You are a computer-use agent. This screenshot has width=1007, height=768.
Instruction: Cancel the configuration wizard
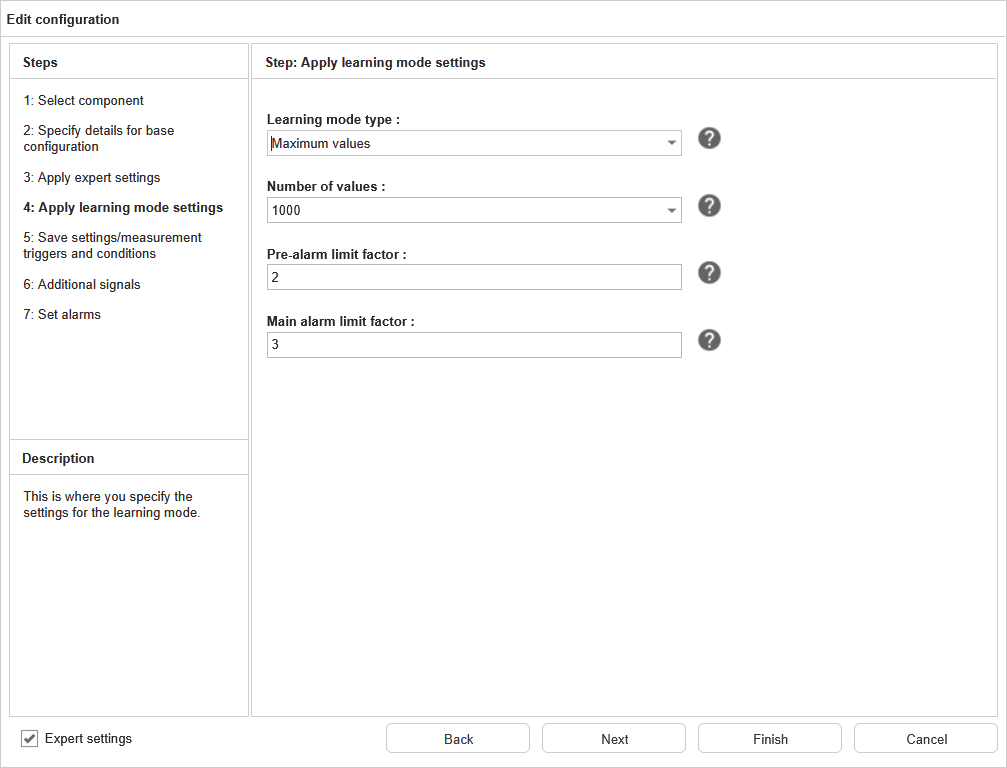click(x=925, y=738)
